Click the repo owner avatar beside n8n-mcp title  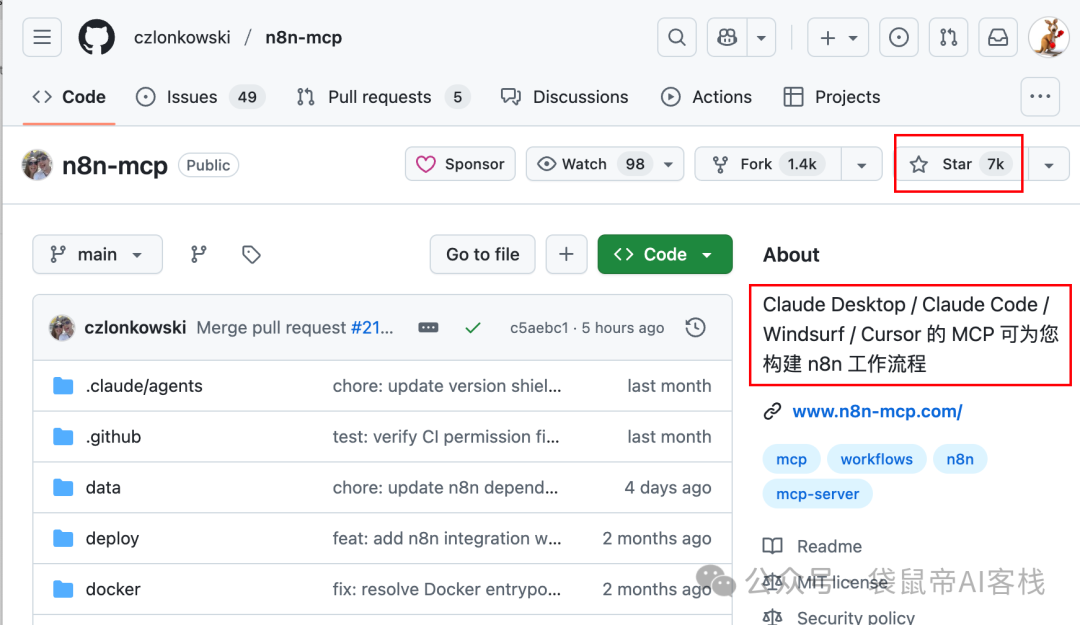coord(37,165)
